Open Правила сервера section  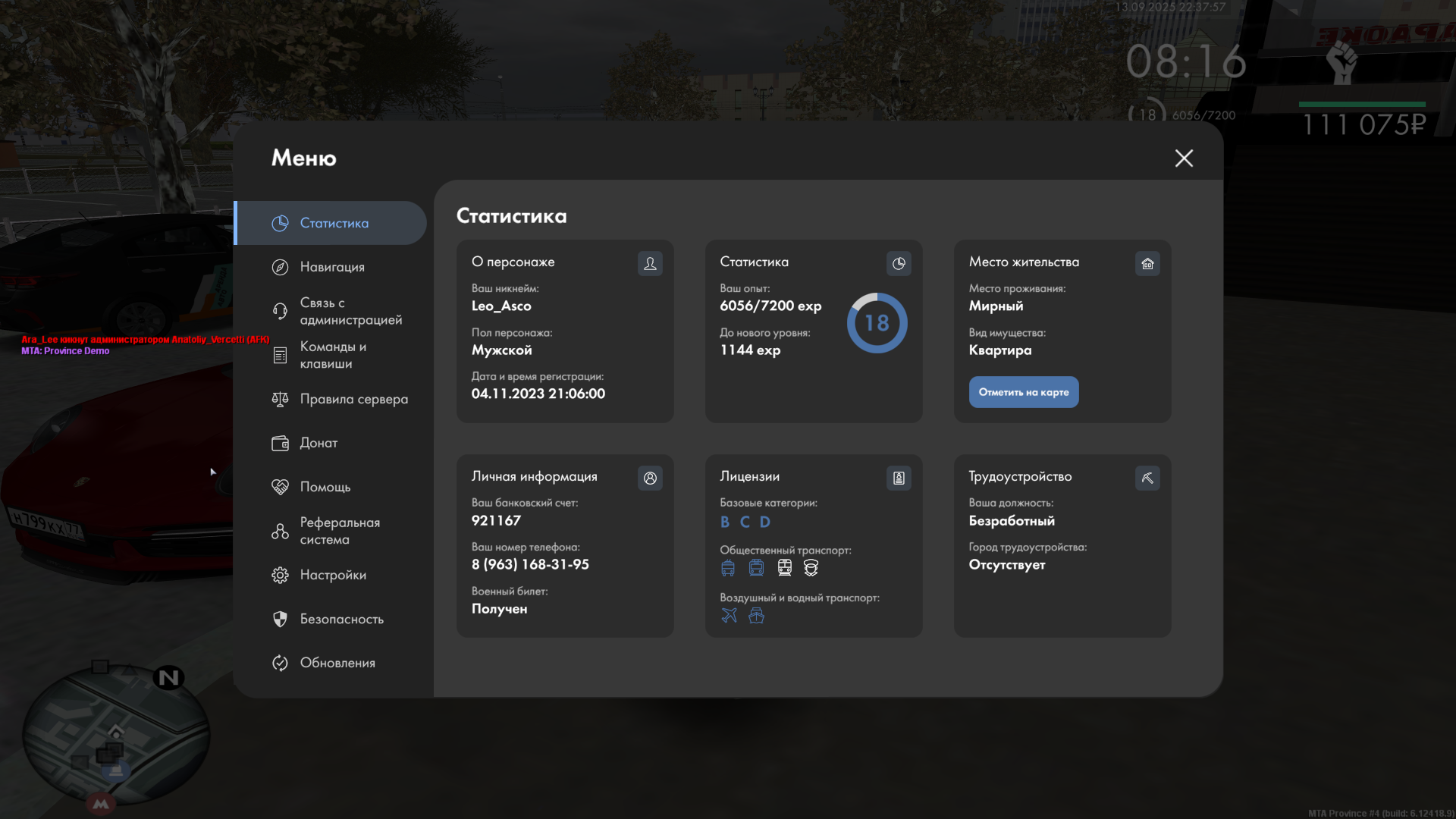[353, 399]
